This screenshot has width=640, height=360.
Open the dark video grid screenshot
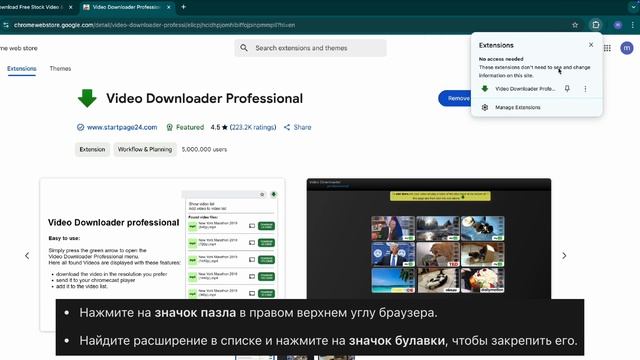point(429,239)
